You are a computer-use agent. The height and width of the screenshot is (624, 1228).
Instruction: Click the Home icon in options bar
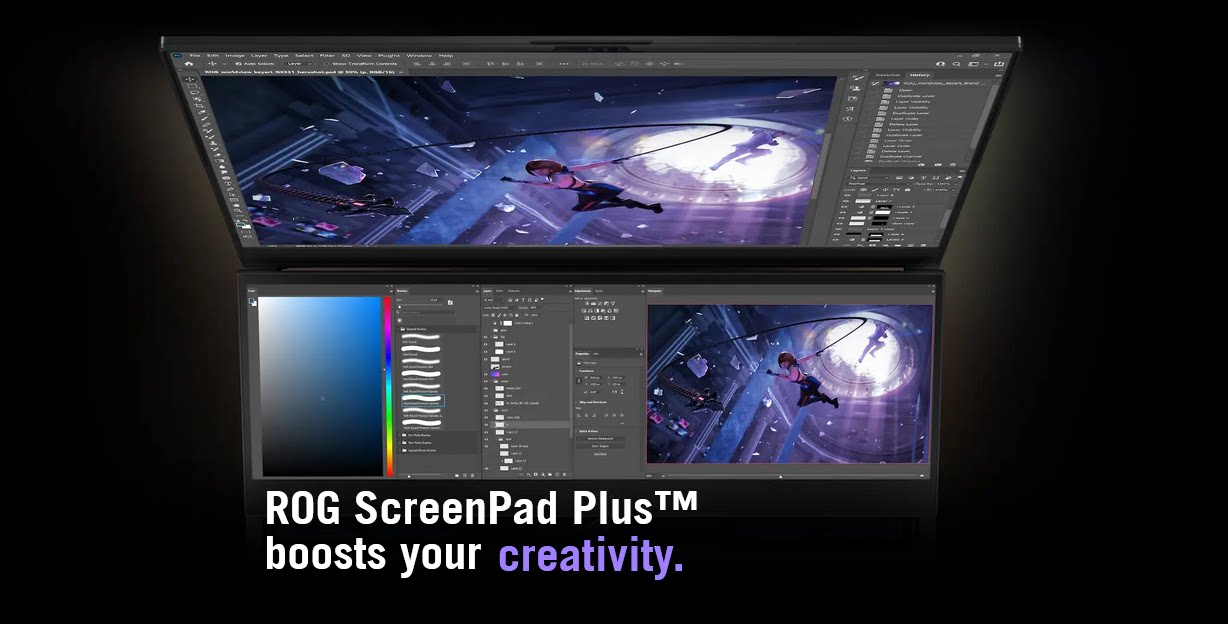pyautogui.click(x=189, y=63)
